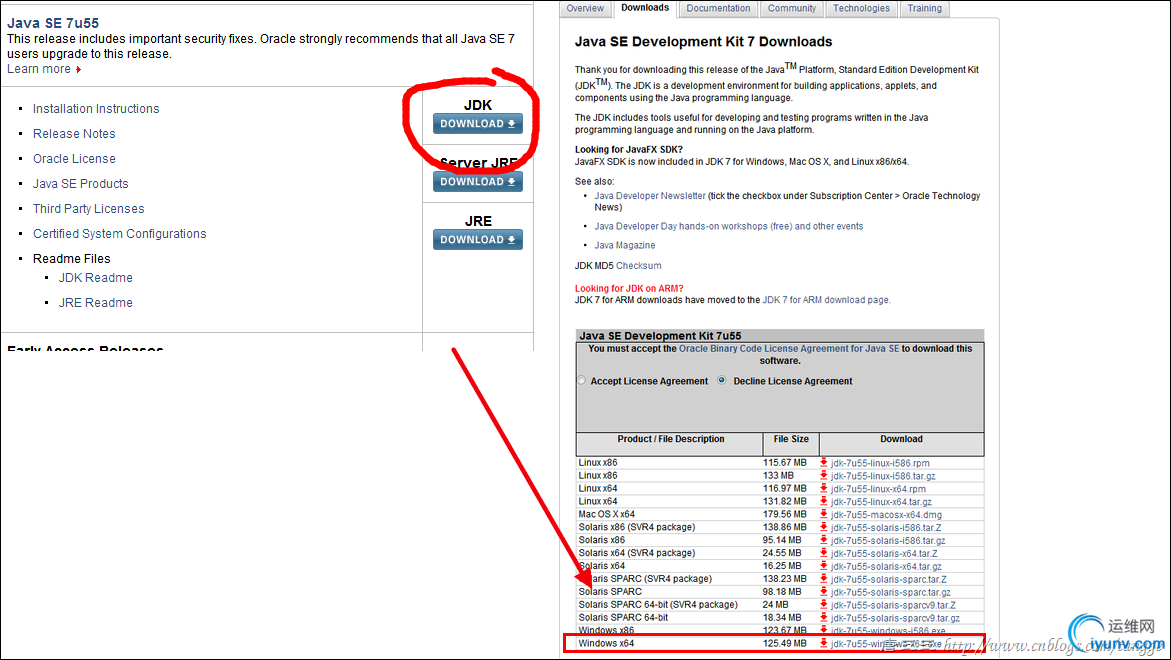This screenshot has height=660, width=1171.
Task: Open Oracle Binary Code License Agreement link
Action: (789, 349)
